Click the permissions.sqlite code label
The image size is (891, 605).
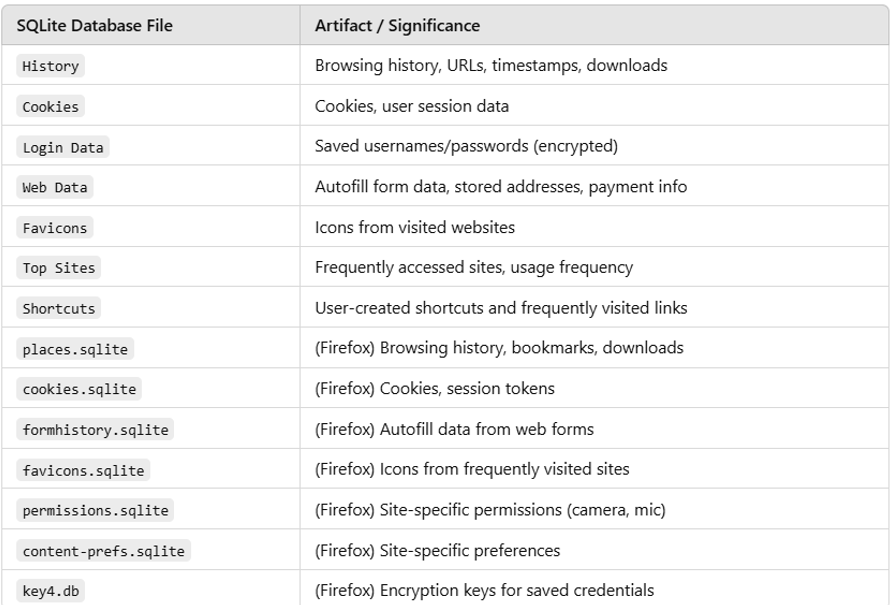95,510
